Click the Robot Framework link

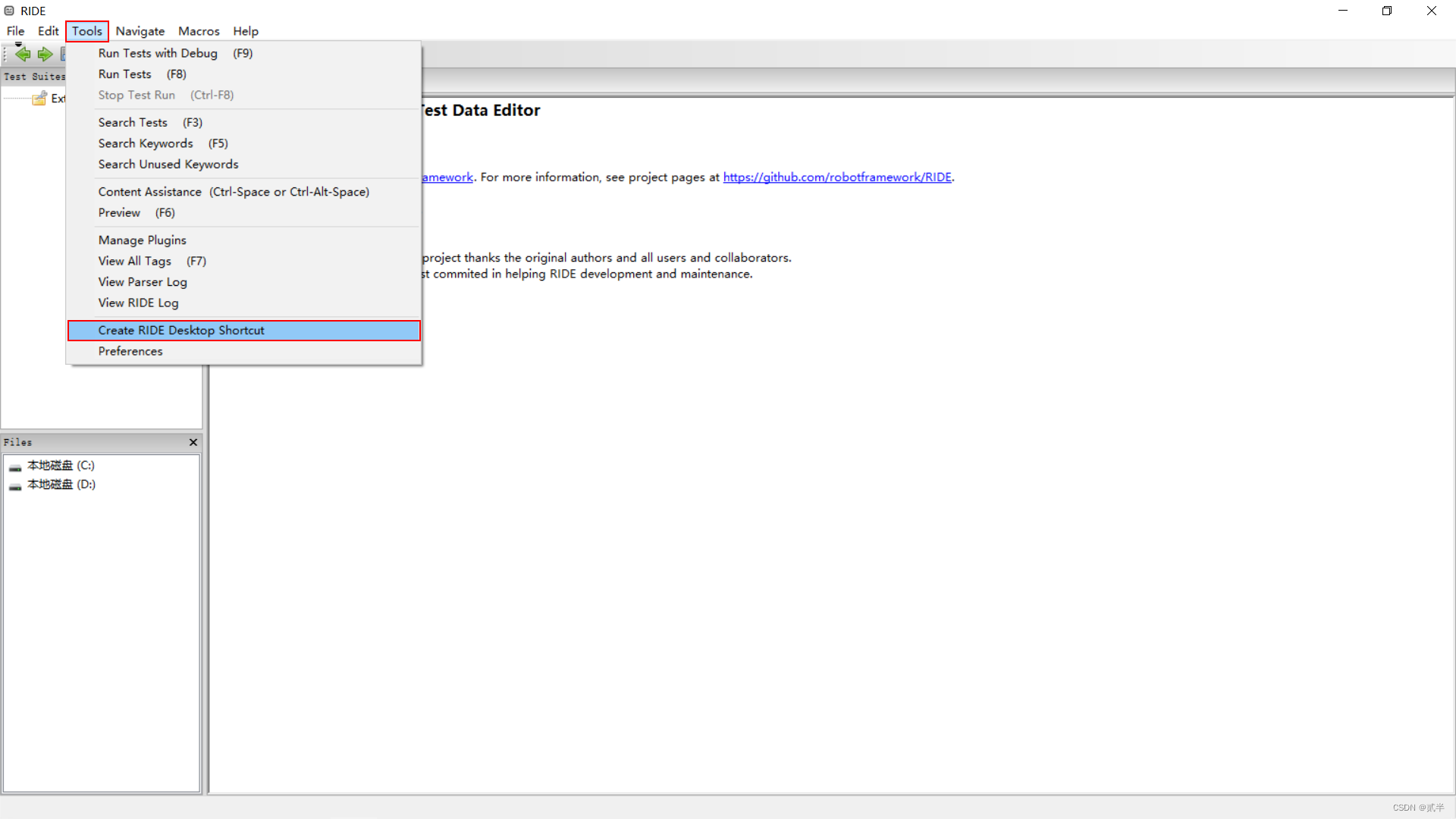tap(447, 177)
